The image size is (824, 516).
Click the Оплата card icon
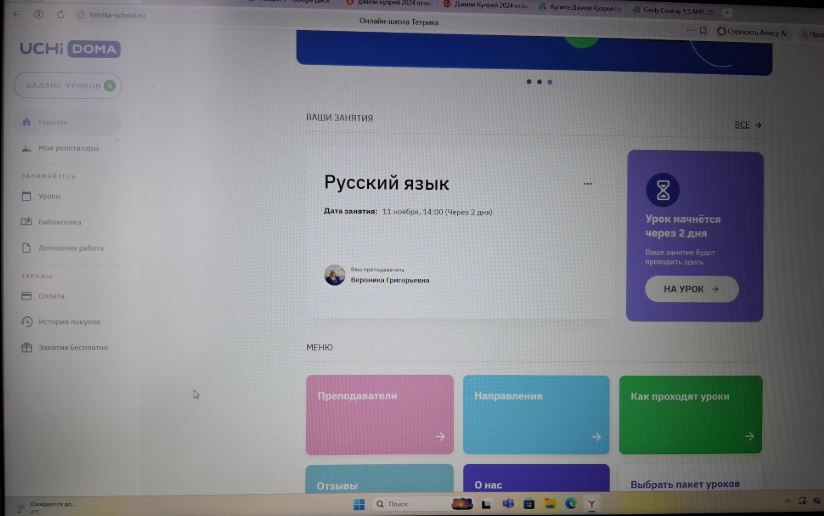pos(27,296)
